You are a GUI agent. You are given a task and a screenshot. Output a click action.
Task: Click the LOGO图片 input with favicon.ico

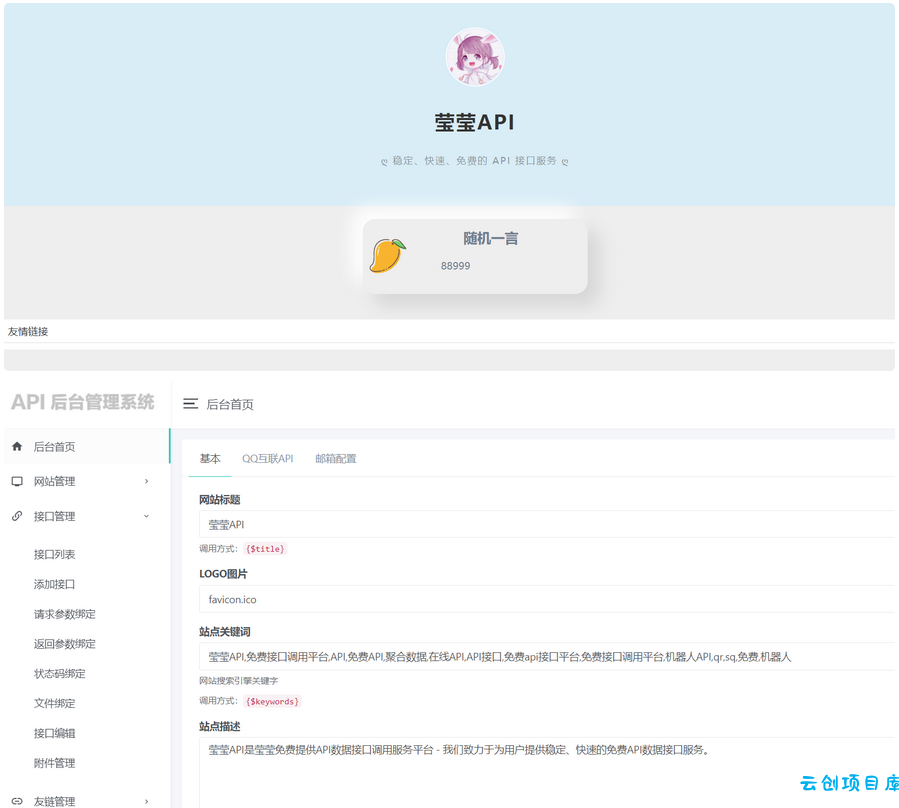pos(547,599)
